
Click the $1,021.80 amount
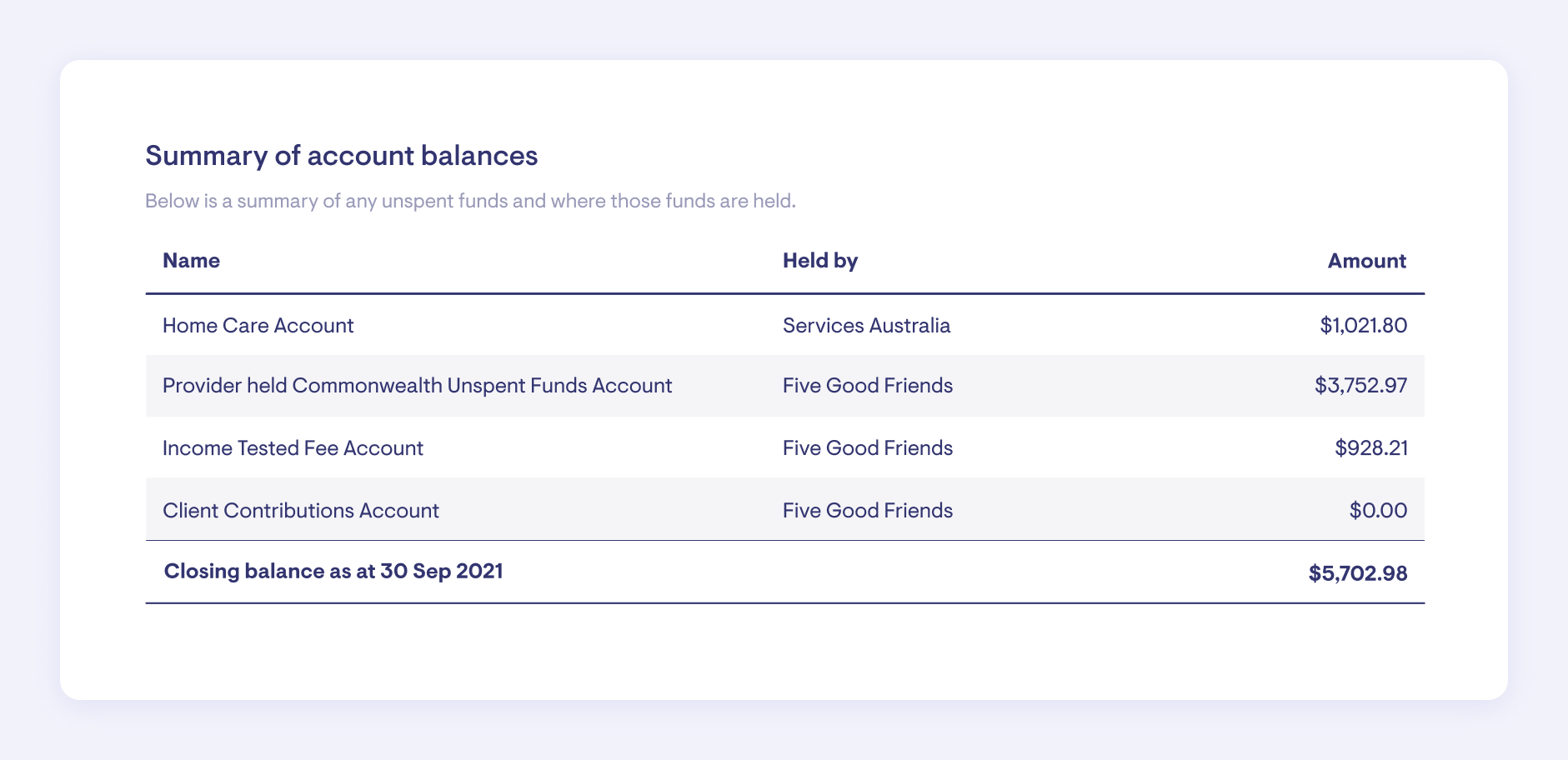[x=1363, y=325]
